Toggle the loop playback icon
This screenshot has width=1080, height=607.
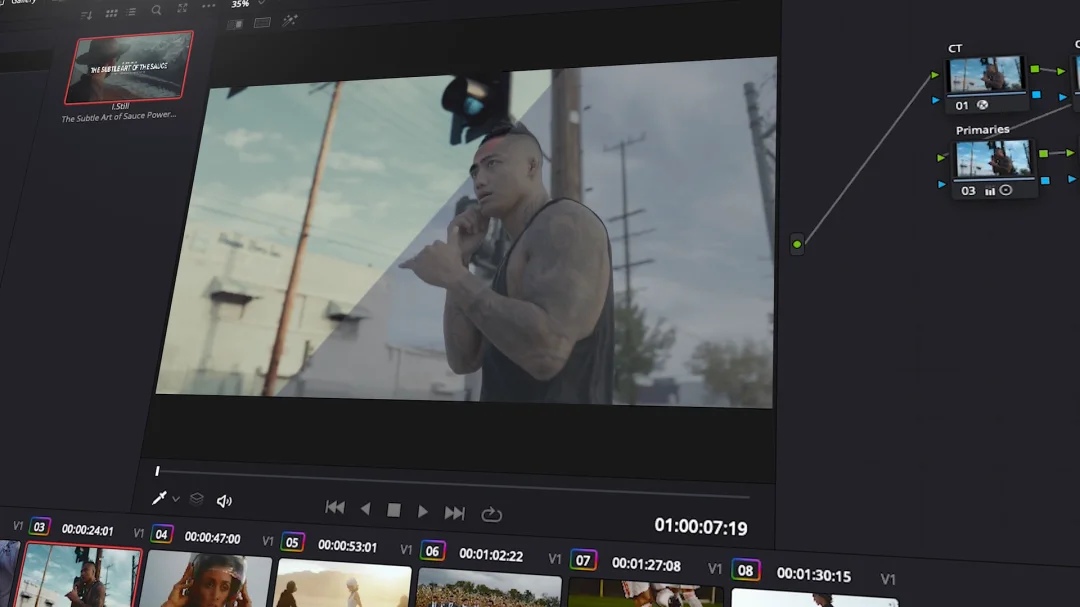(x=491, y=514)
